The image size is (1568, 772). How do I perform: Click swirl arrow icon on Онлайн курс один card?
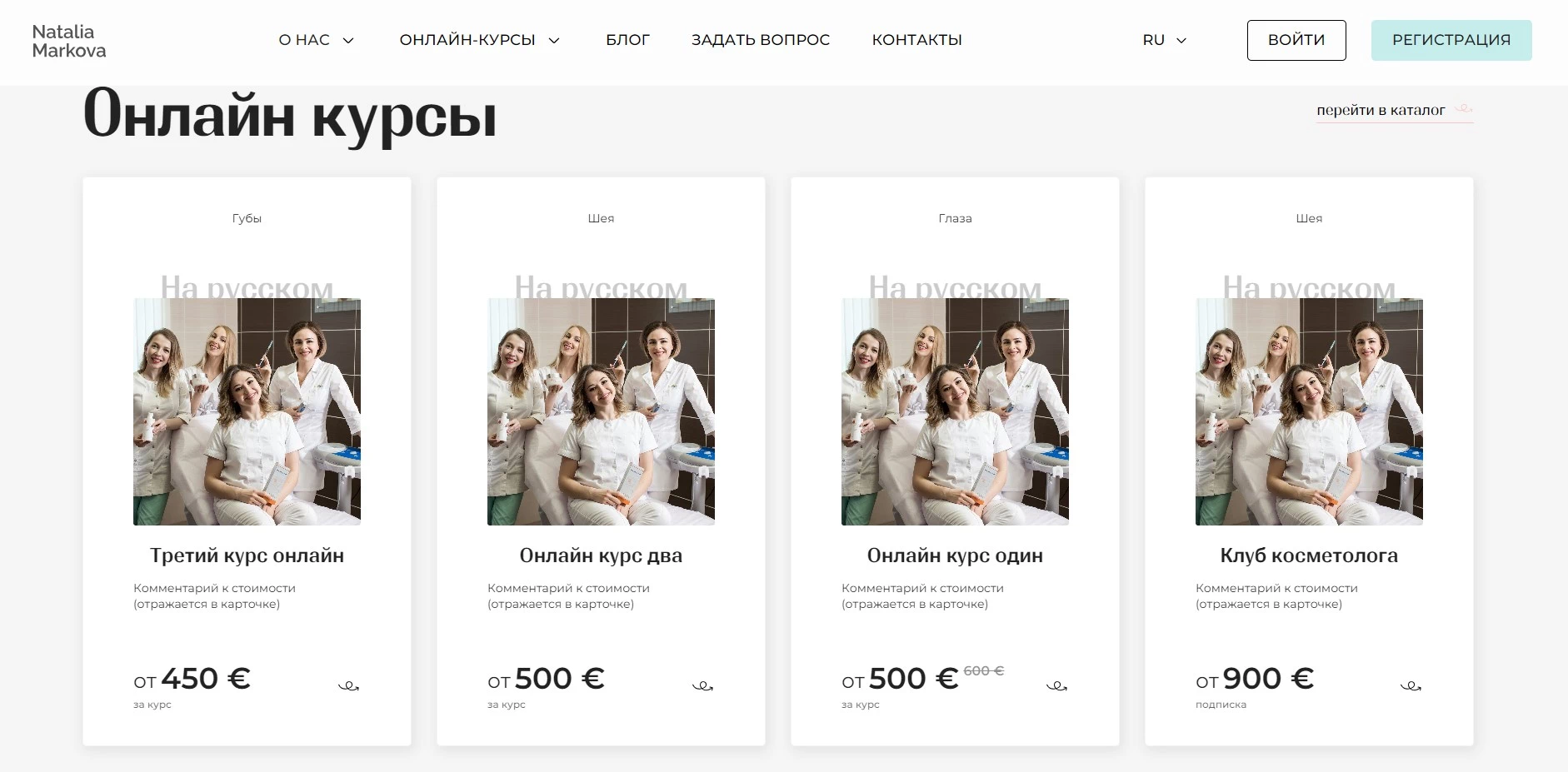point(1056,686)
